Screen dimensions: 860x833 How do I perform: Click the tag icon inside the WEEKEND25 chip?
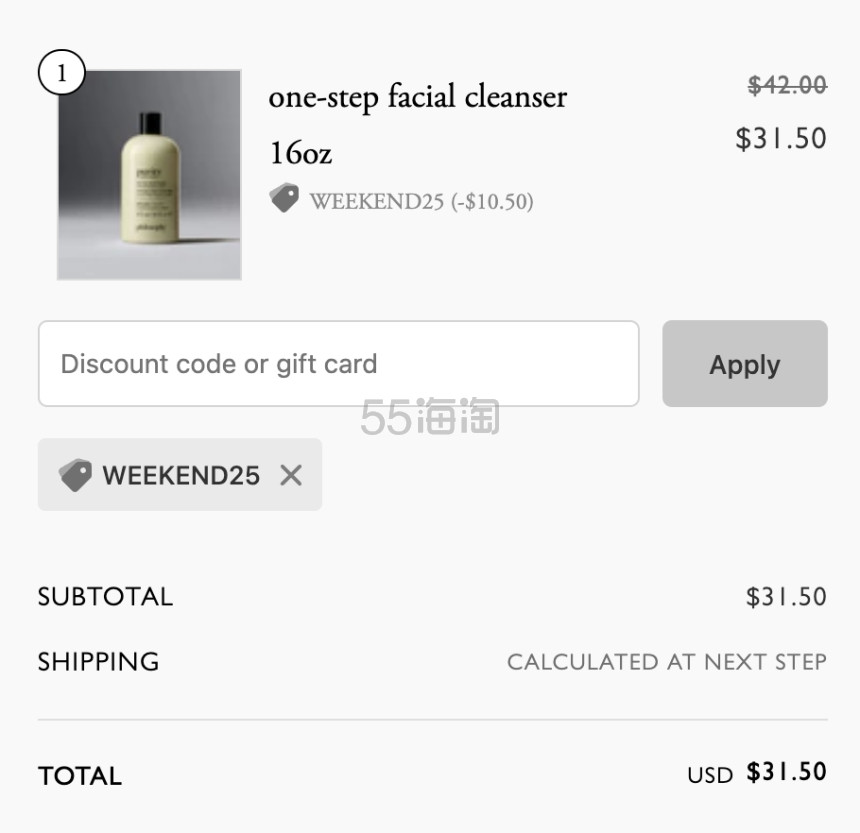75,475
